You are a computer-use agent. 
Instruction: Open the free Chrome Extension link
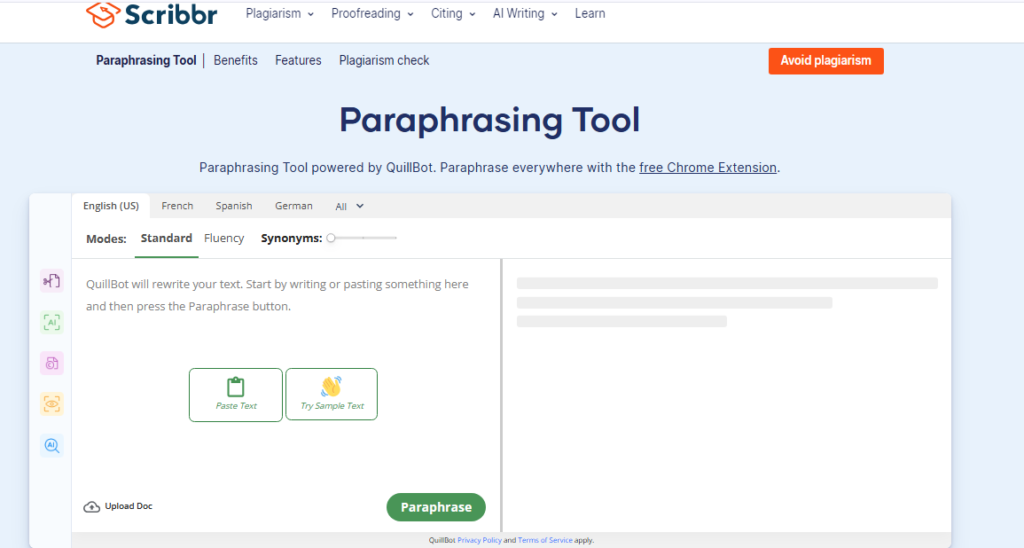[x=708, y=168]
